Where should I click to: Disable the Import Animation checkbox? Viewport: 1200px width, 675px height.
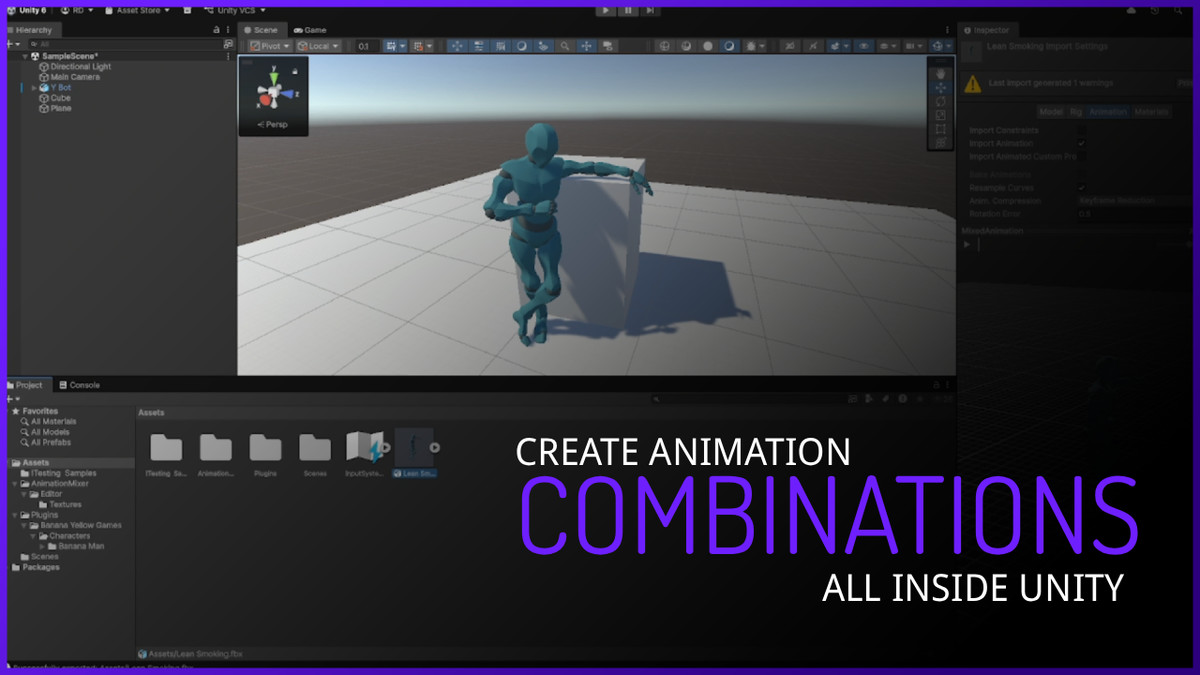click(1081, 143)
